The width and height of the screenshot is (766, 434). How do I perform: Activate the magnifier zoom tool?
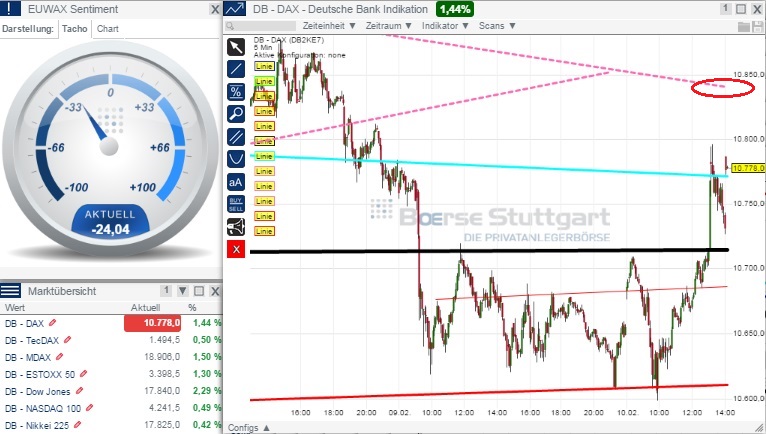click(236, 114)
